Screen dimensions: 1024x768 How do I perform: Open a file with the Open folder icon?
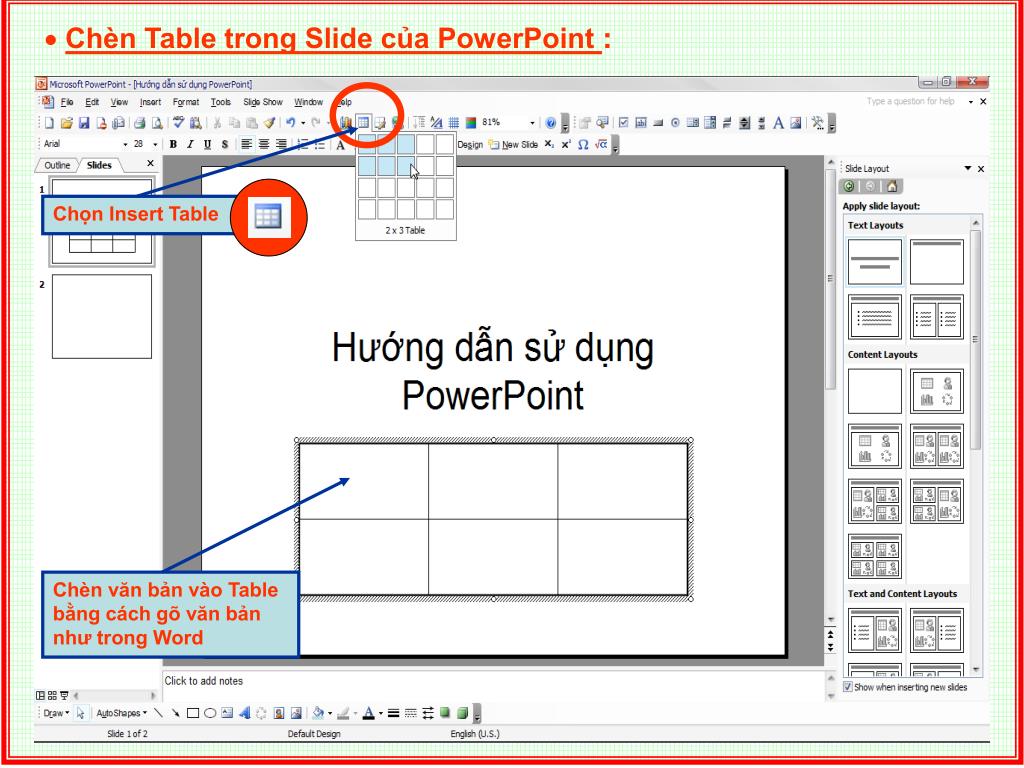(x=67, y=123)
